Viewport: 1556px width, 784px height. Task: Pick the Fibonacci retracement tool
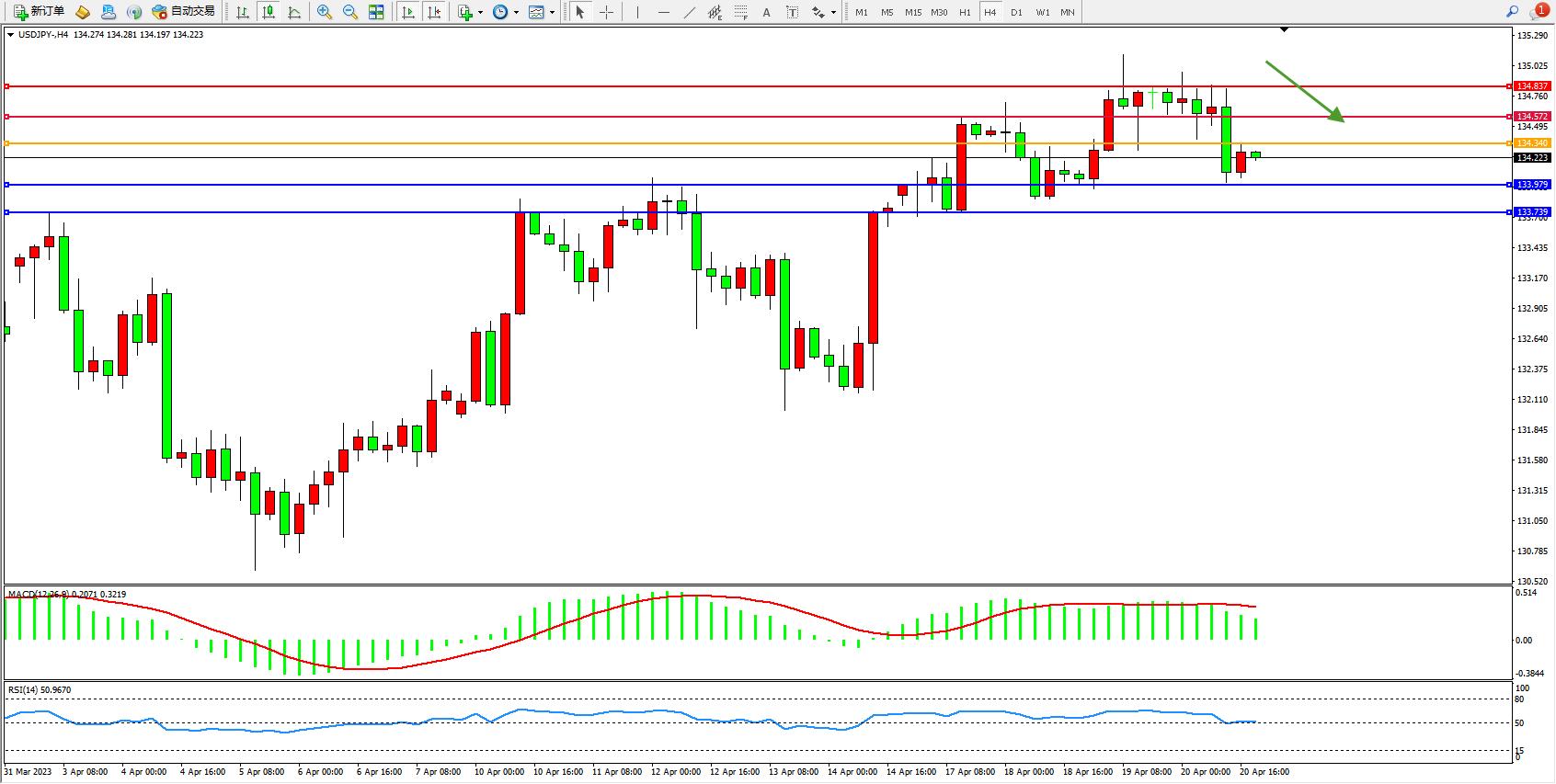741,12
